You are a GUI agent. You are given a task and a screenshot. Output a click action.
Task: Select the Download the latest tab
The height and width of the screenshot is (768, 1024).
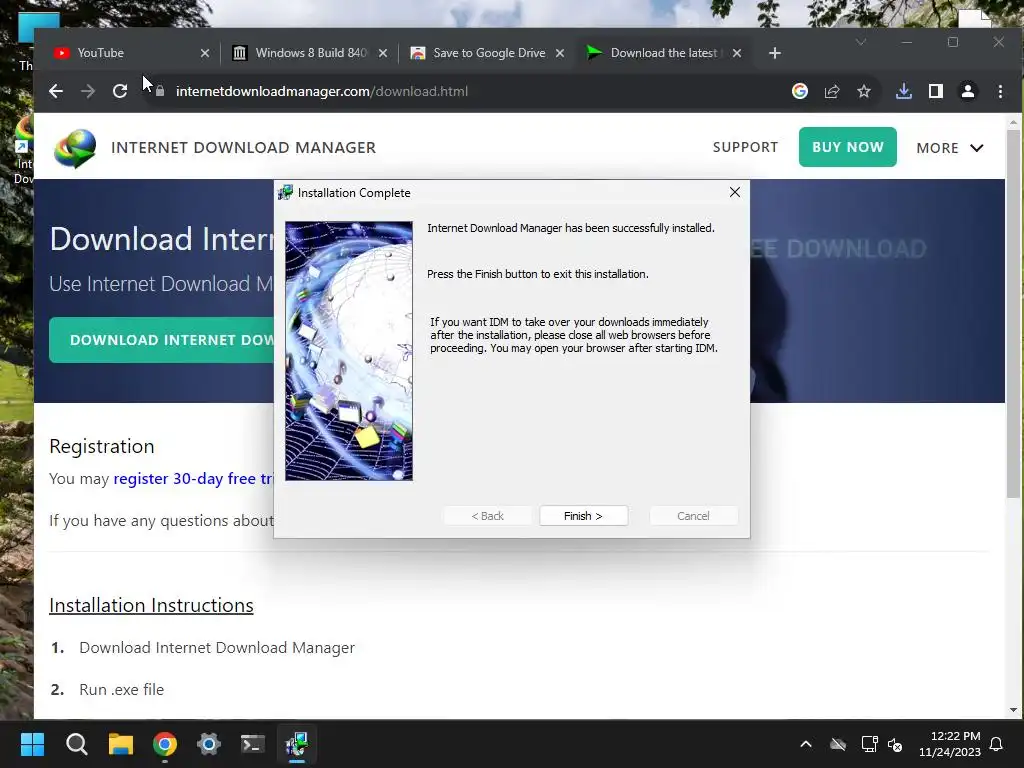pyautogui.click(x=664, y=53)
